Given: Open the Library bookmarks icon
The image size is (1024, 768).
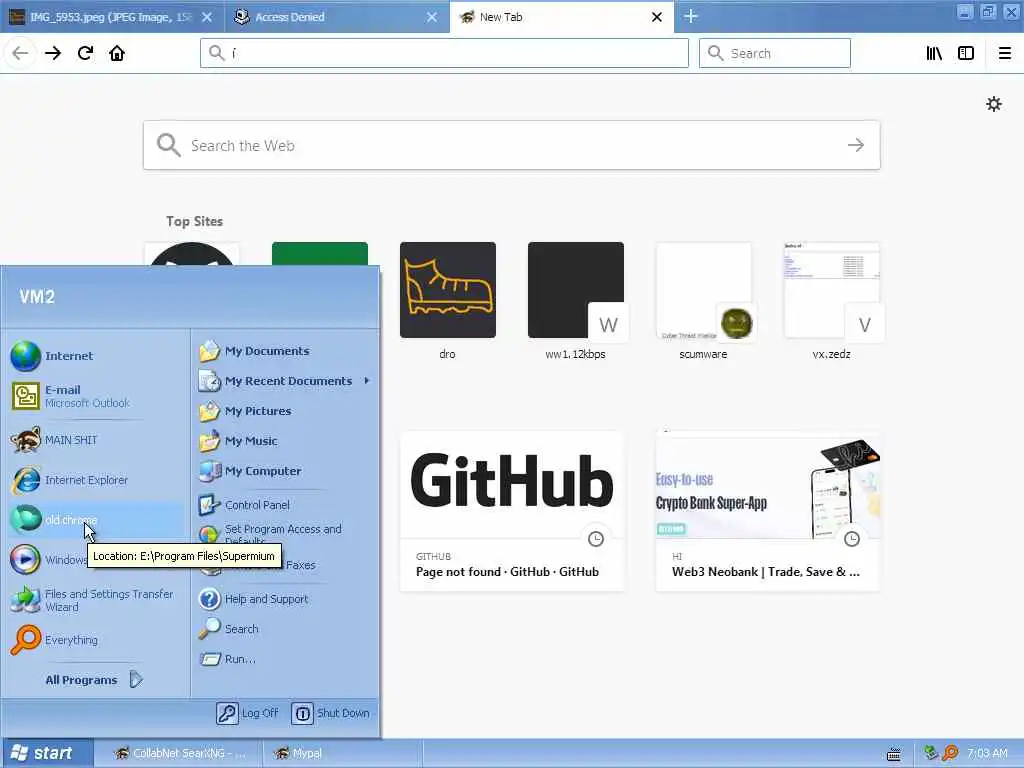Looking at the screenshot, I should coord(934,53).
